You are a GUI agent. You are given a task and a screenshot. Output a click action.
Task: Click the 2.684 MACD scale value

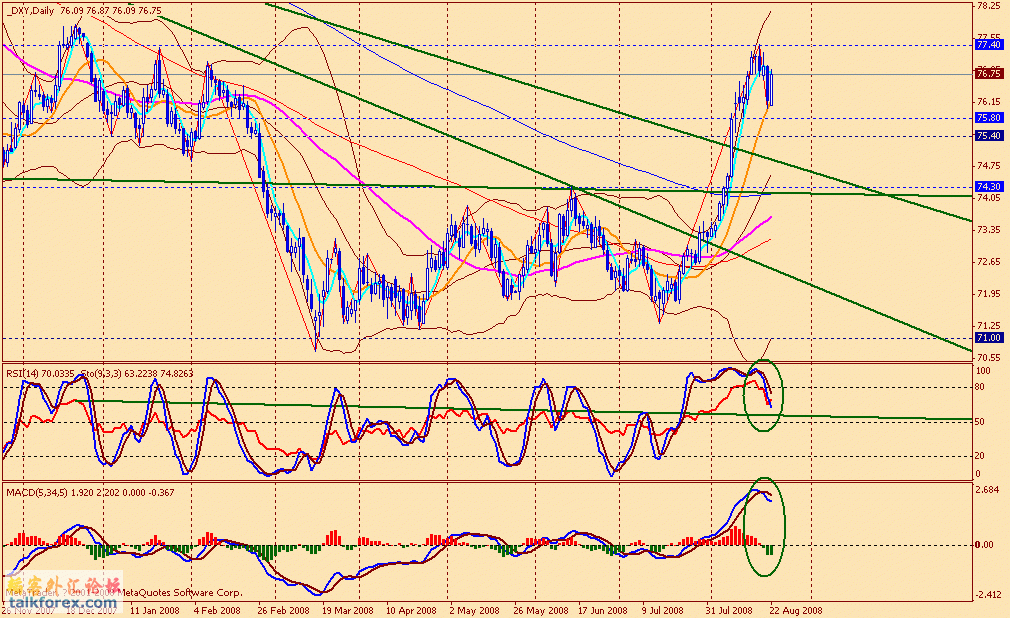click(988, 490)
